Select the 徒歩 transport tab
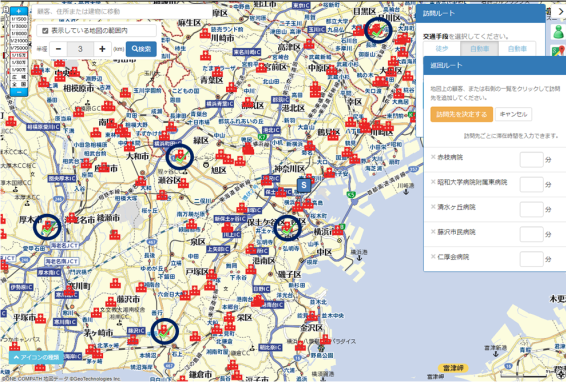 pyautogui.click(x=442, y=48)
